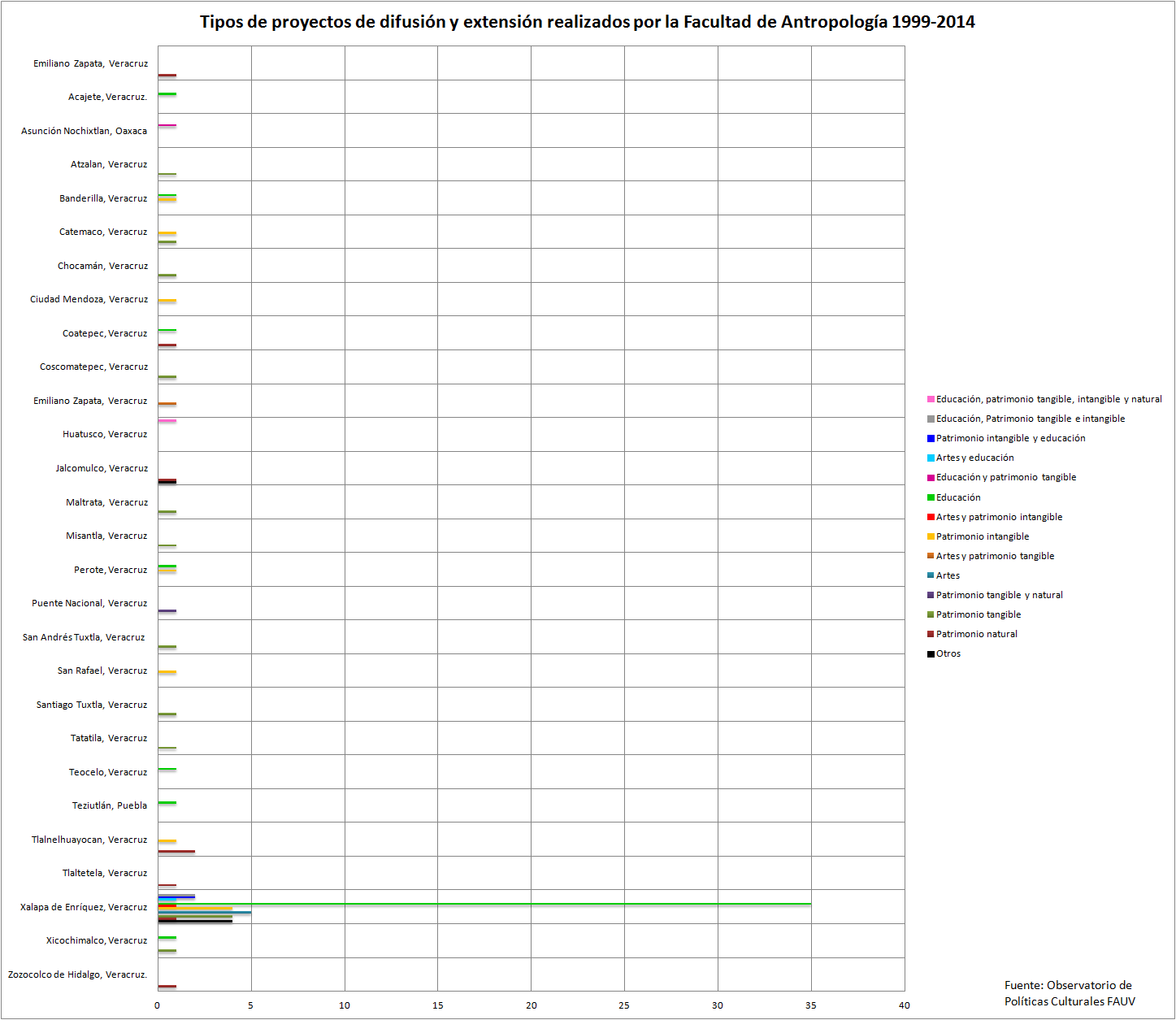The height and width of the screenshot is (1020, 1176).
Task: Select the Xalapa de Enríquez axis label
Action: (x=84, y=906)
